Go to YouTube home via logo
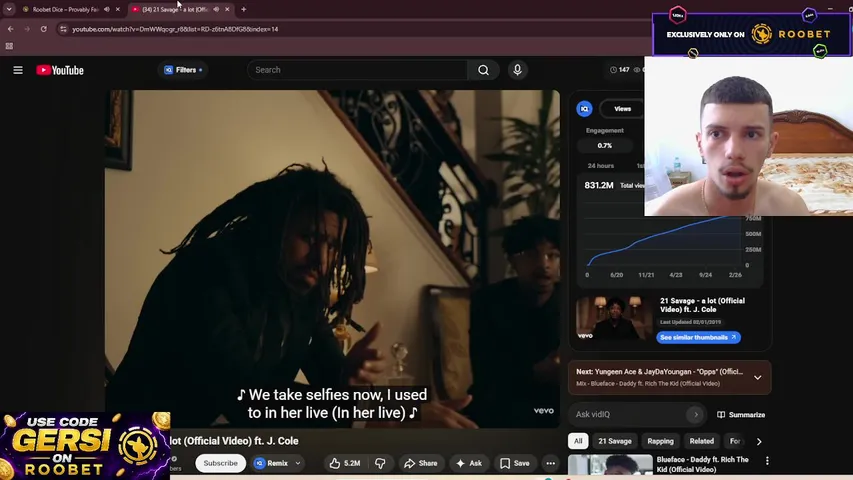 coord(60,70)
